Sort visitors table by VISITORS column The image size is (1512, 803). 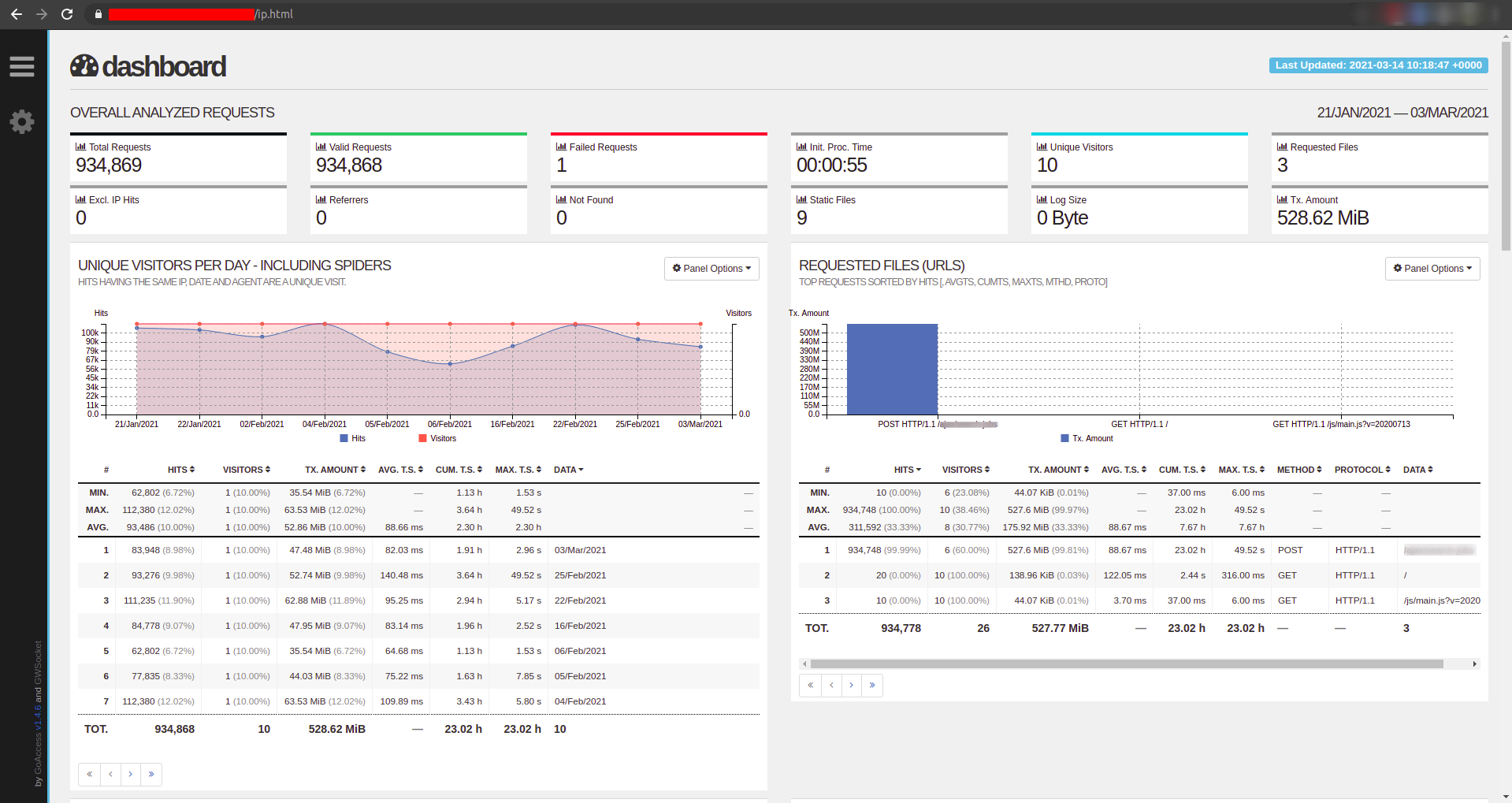tap(247, 470)
